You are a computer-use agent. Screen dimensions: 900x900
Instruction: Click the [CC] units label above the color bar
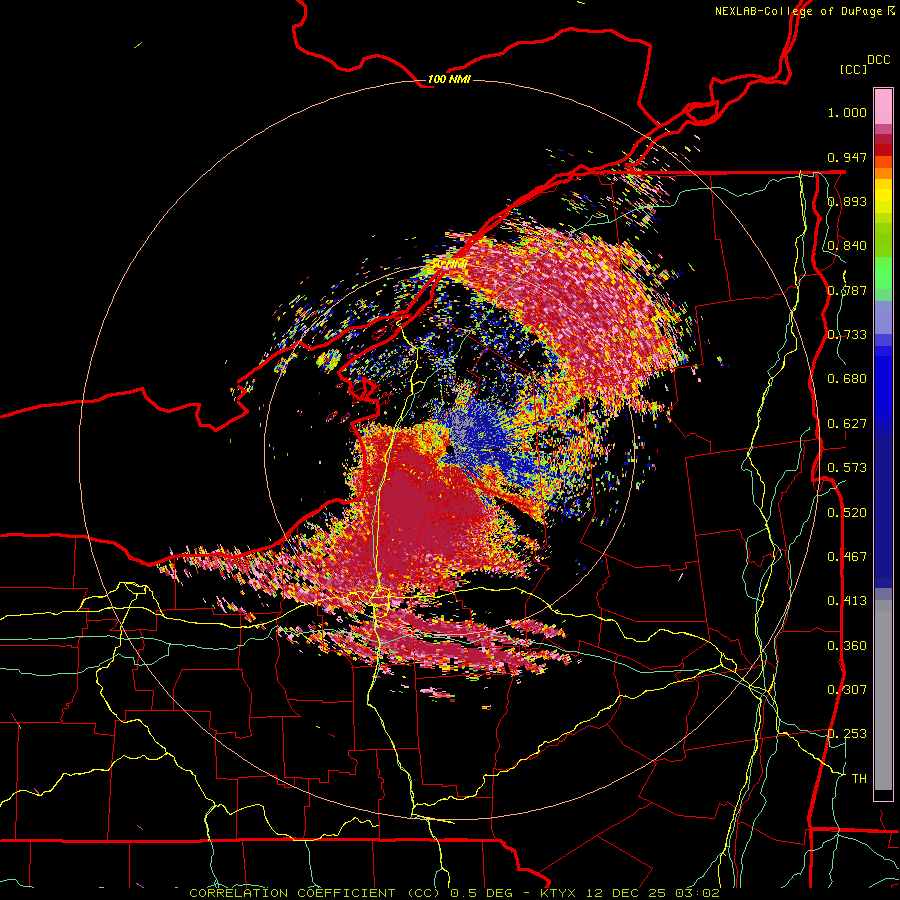tap(854, 69)
